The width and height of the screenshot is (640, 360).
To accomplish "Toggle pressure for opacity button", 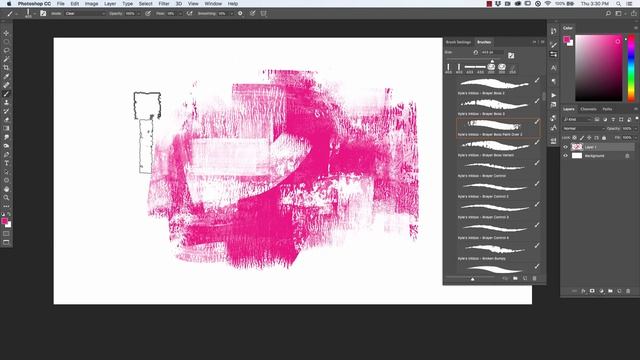I will (148, 13).
